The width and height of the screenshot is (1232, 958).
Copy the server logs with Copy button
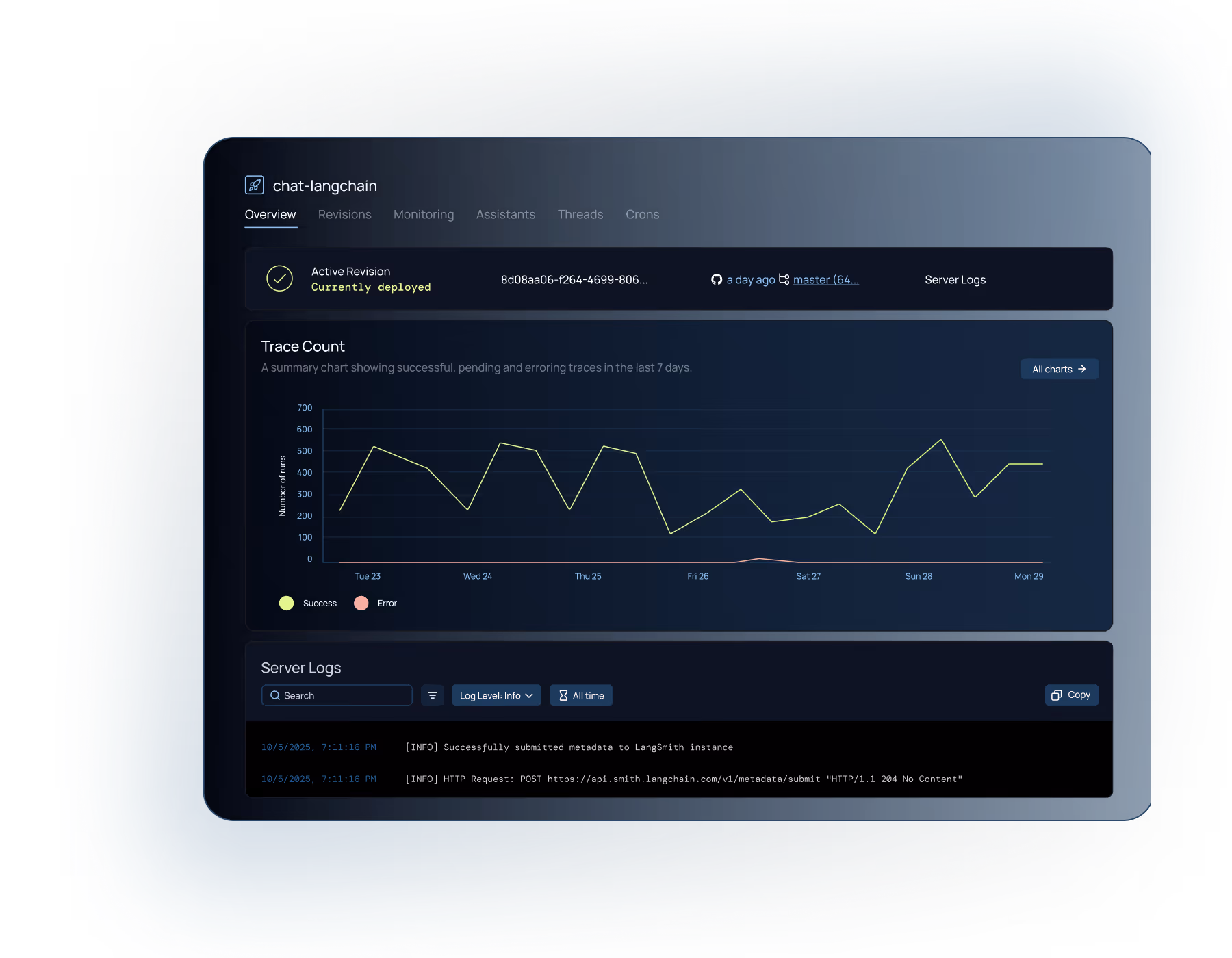[x=1072, y=695]
